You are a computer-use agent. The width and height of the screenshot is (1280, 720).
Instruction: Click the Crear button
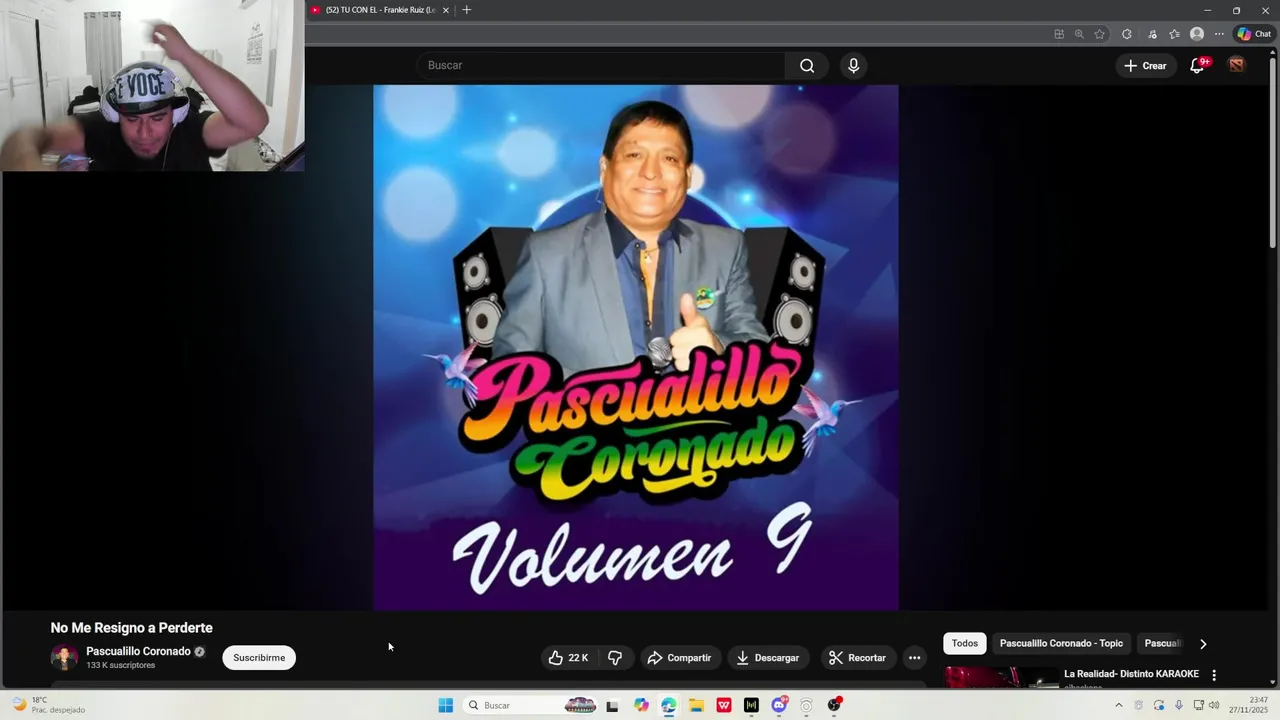click(1145, 66)
